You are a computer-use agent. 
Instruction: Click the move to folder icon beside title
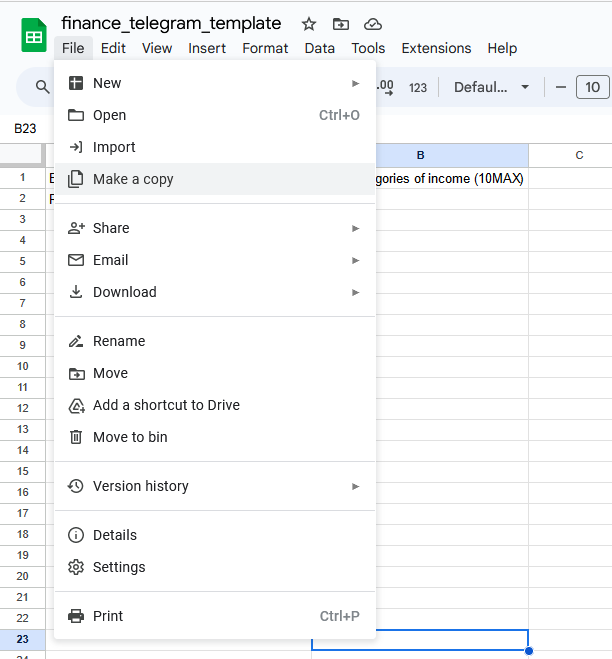pyautogui.click(x=340, y=24)
